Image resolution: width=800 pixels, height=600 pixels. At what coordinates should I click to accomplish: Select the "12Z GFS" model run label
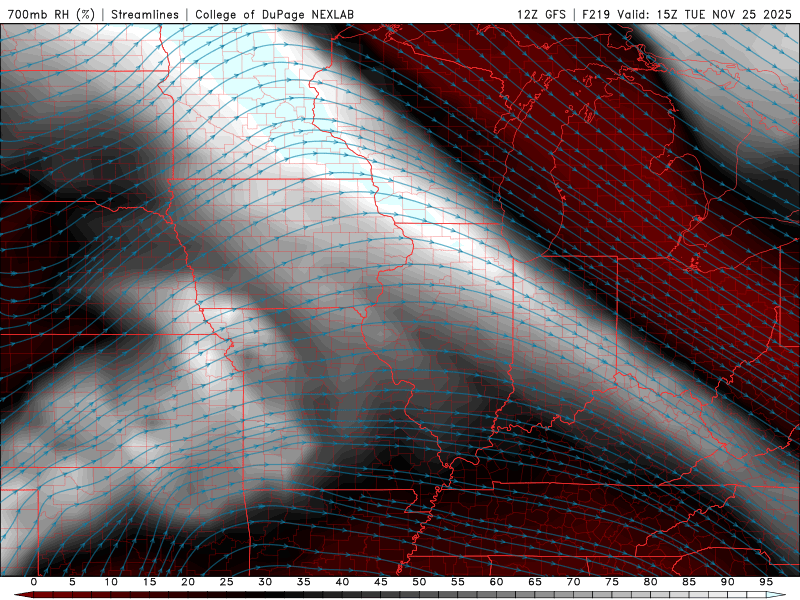click(541, 14)
